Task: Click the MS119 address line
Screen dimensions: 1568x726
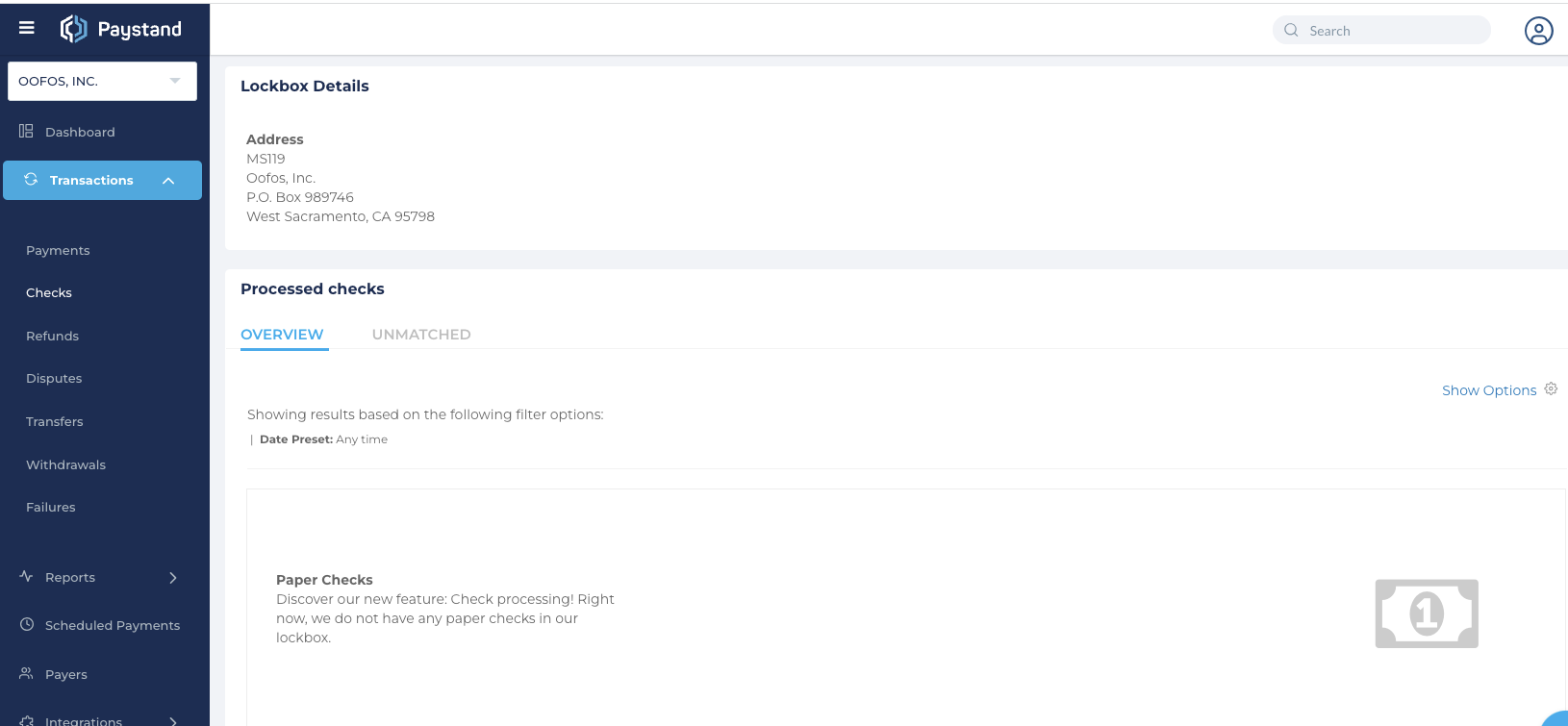Action: 266,159
